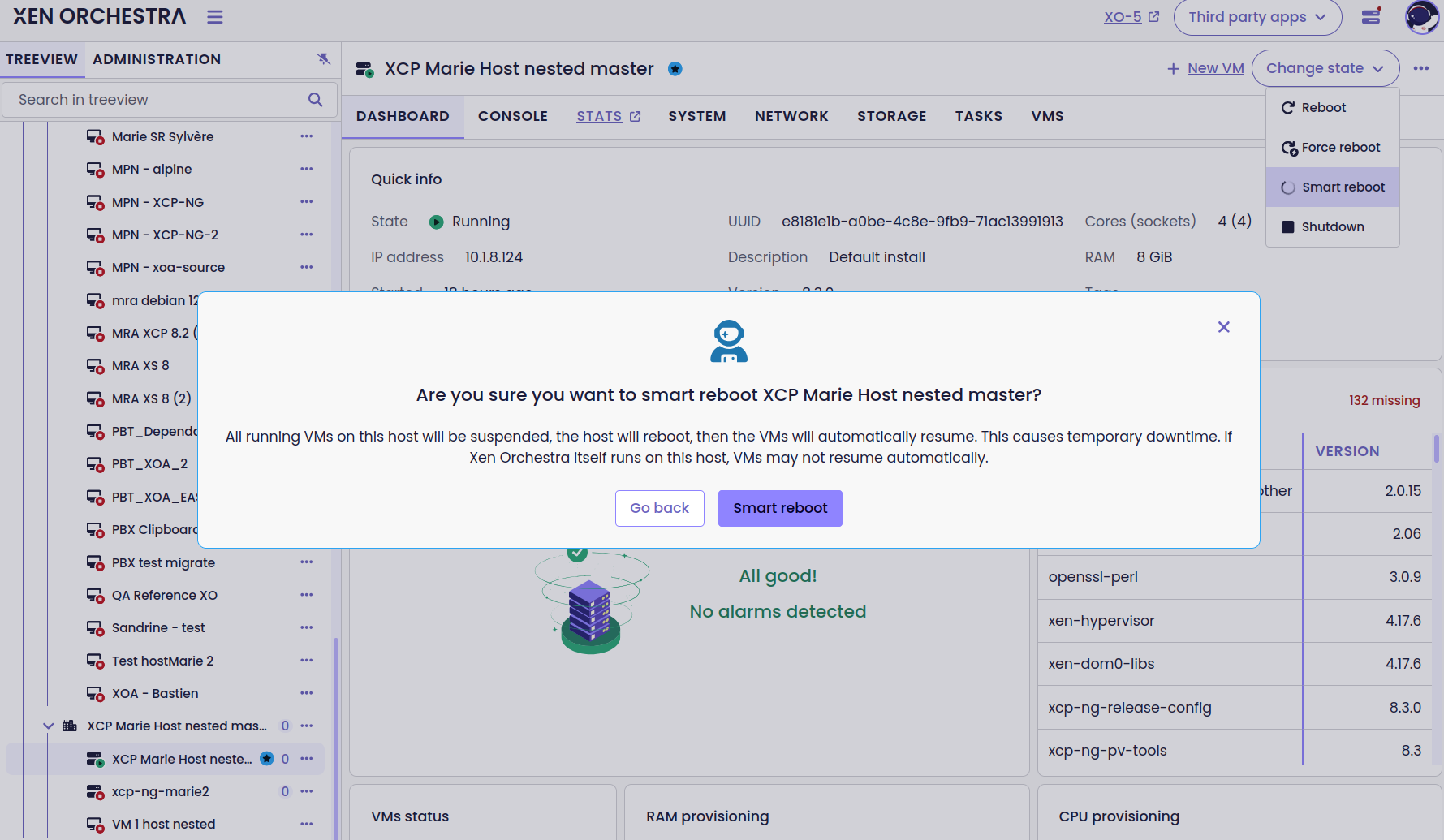The height and width of the screenshot is (840, 1444).
Task: Click the master host star badge in title
Action: [675, 69]
